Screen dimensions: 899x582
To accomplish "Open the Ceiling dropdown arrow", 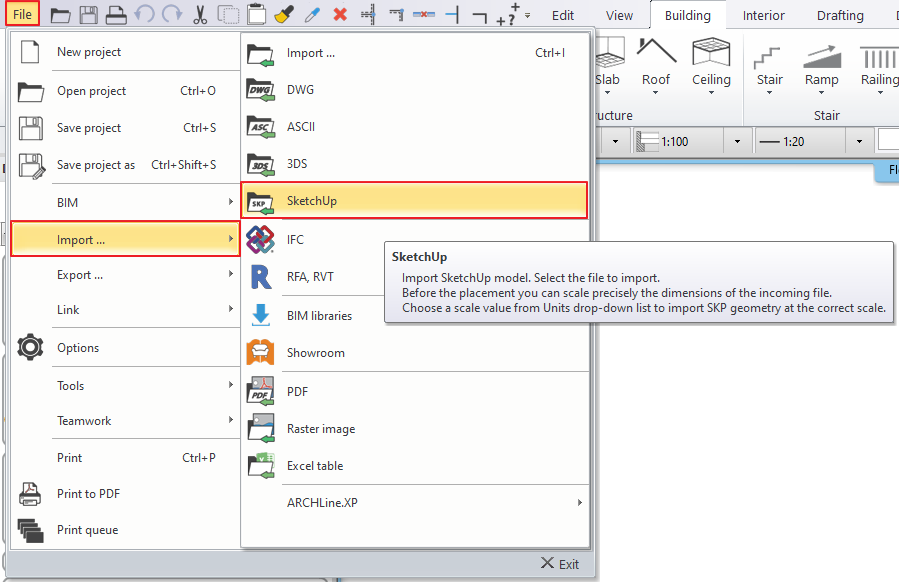I will pos(711,92).
